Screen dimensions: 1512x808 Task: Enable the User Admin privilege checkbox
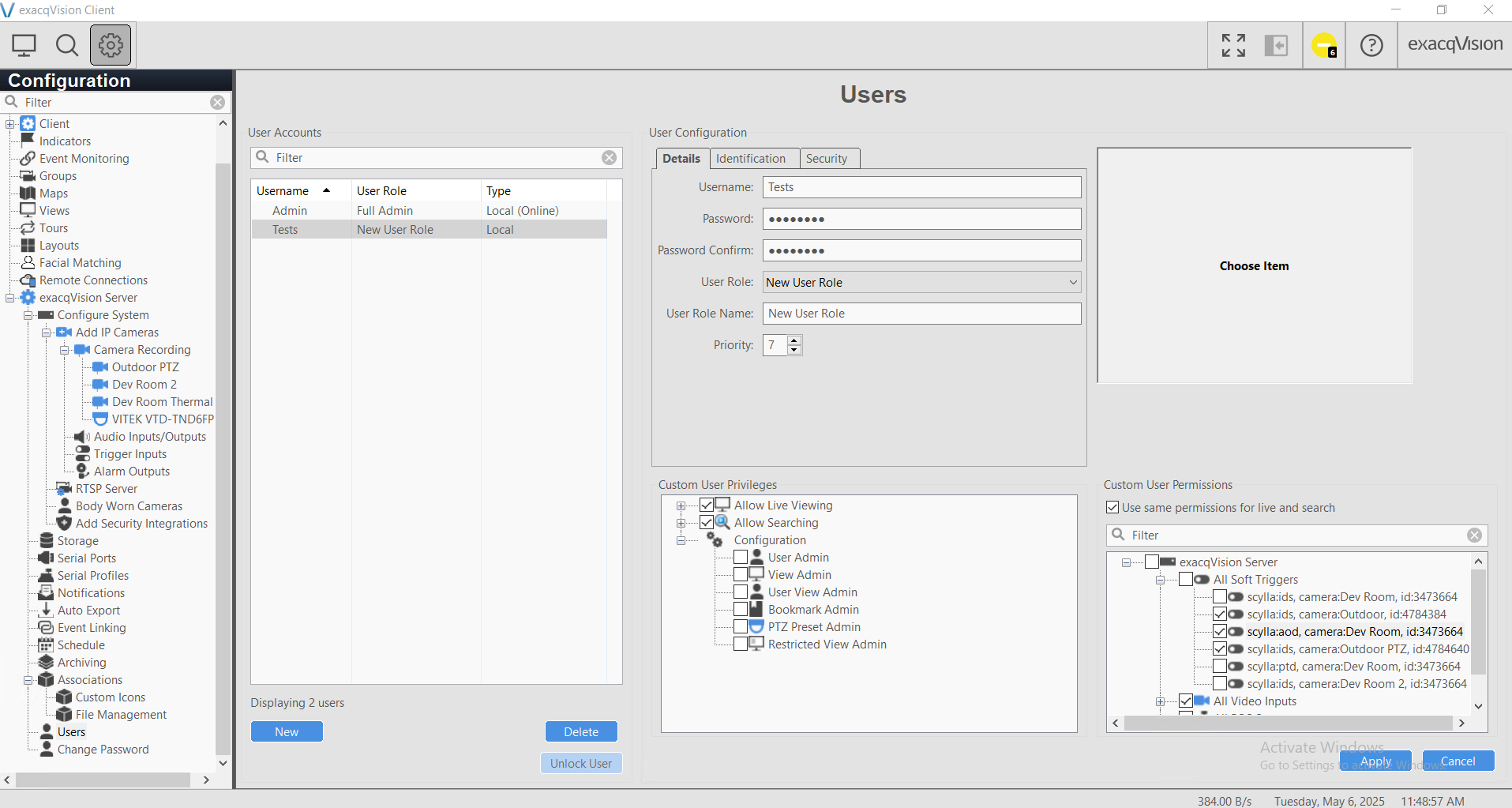click(741, 558)
